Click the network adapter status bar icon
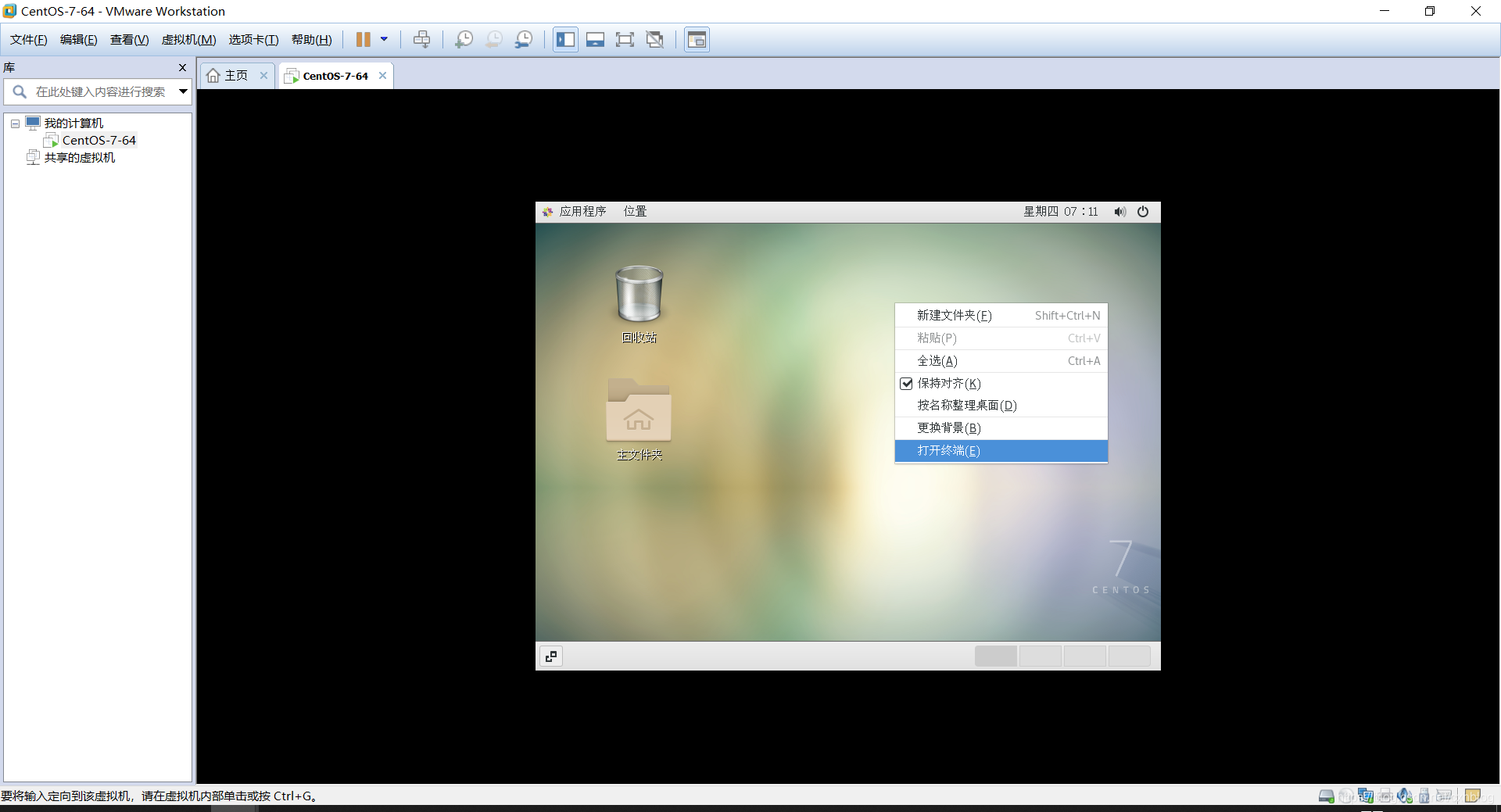The width and height of the screenshot is (1501, 812). [x=1366, y=796]
